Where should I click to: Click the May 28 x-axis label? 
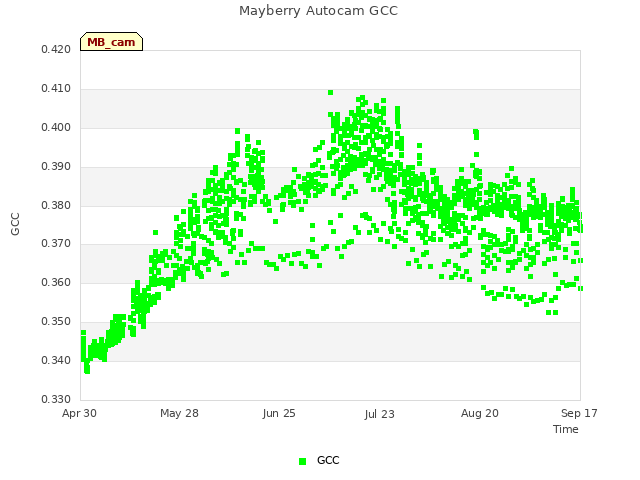click(179, 413)
